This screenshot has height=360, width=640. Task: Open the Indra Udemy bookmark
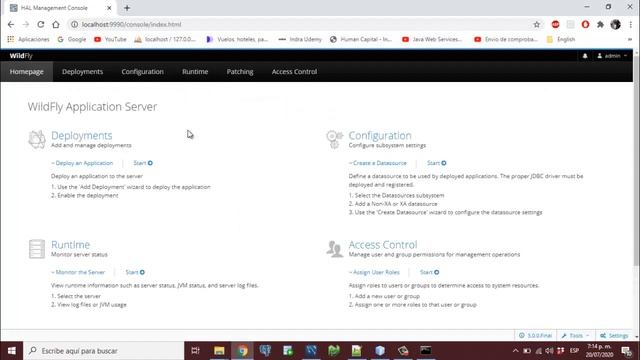pyautogui.click(x=300, y=39)
